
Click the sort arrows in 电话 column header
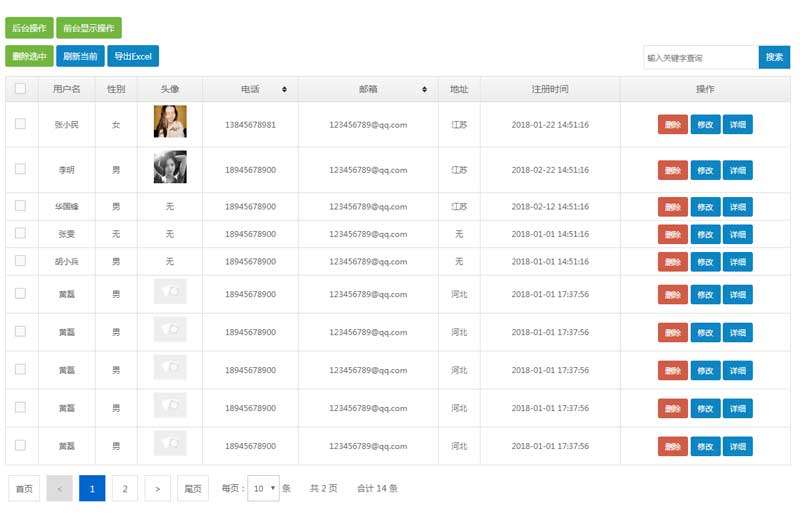tap(284, 89)
